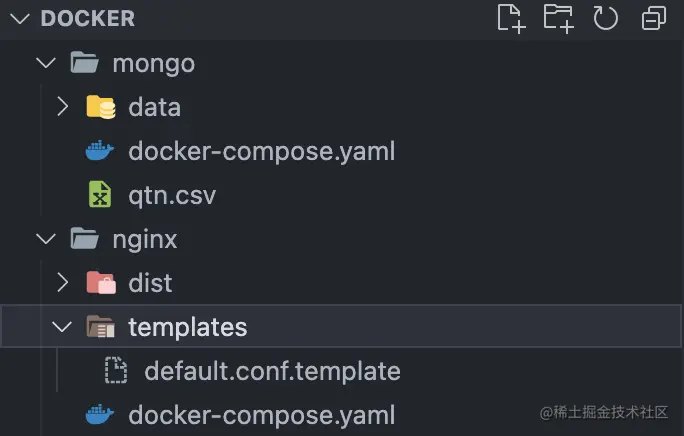684x436 pixels.
Task: Open nginx docker-compose.yaml at bottom
Action: coord(262,415)
